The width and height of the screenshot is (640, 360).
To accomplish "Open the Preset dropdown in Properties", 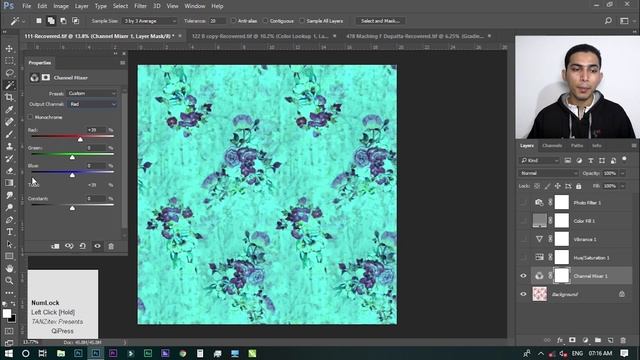I will coord(92,93).
